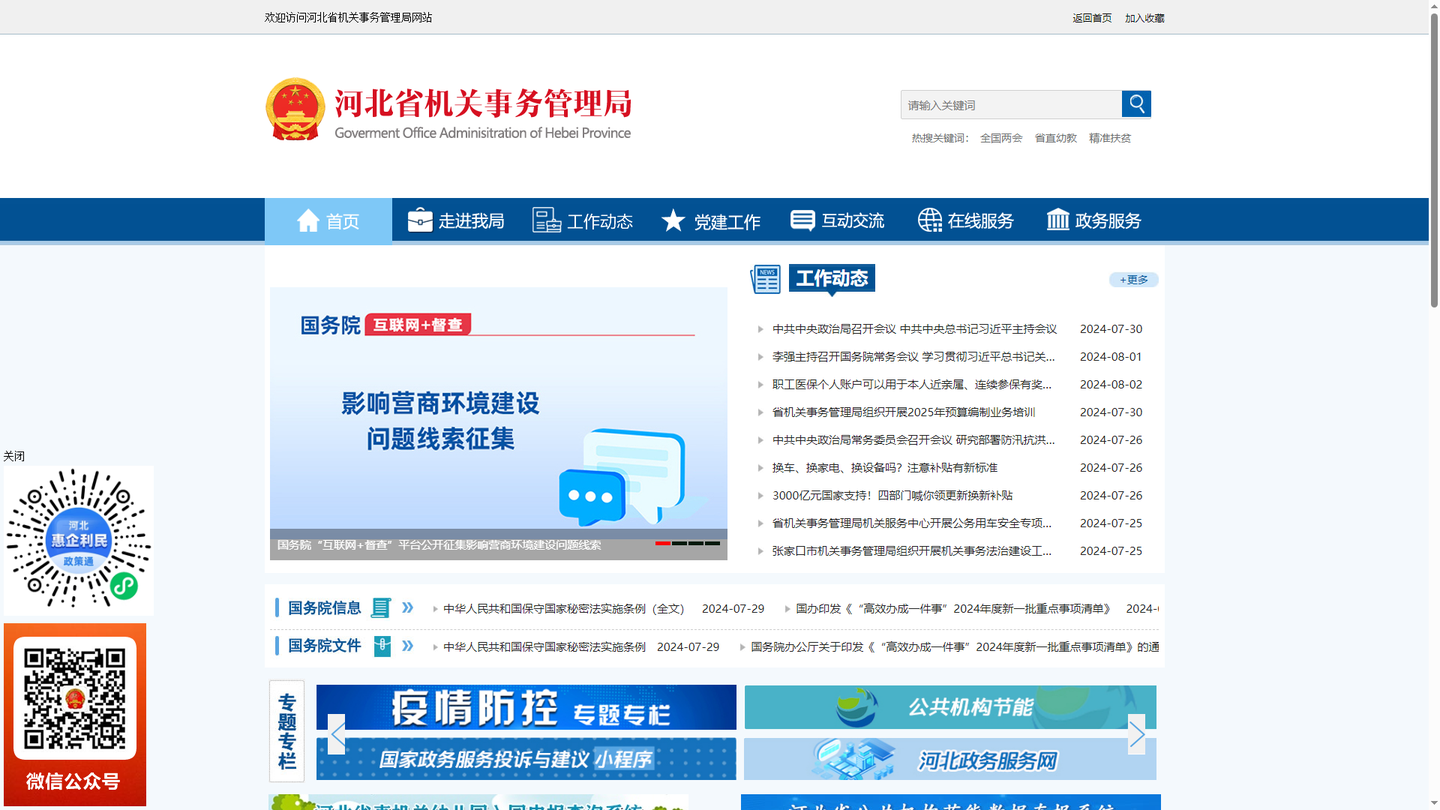Click the 惠企利民 mini-program QR code
Image resolution: width=1440 pixels, height=810 pixels.
pos(79,539)
